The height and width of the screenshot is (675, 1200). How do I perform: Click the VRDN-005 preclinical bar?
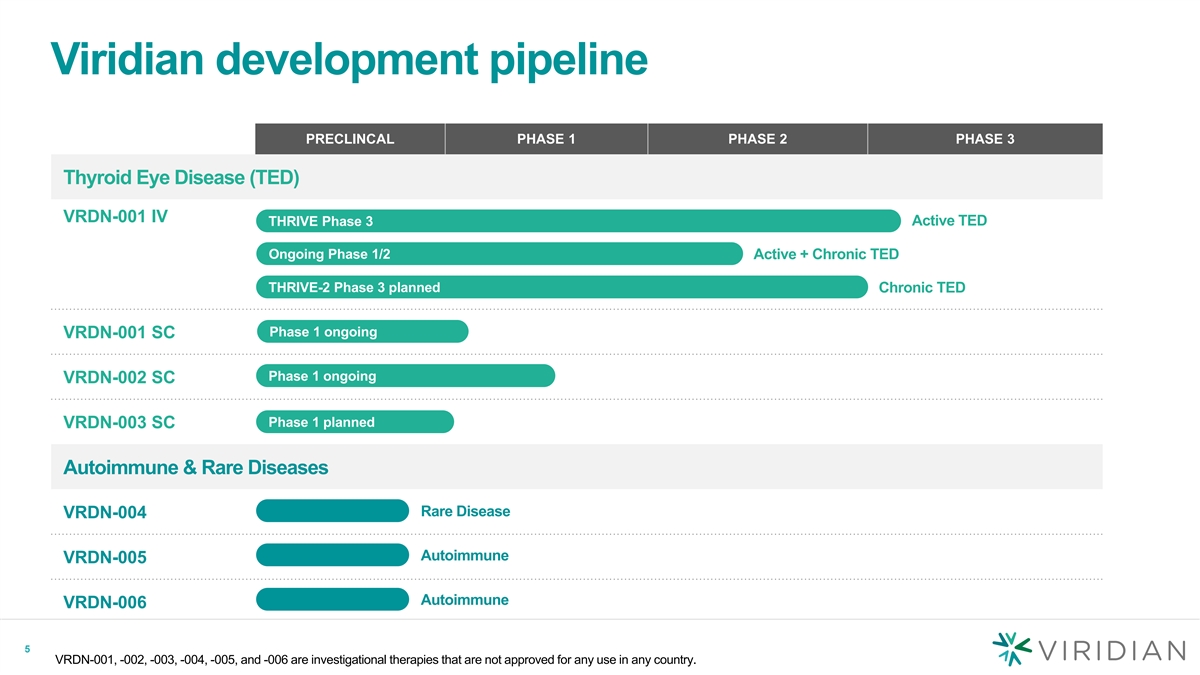332,555
